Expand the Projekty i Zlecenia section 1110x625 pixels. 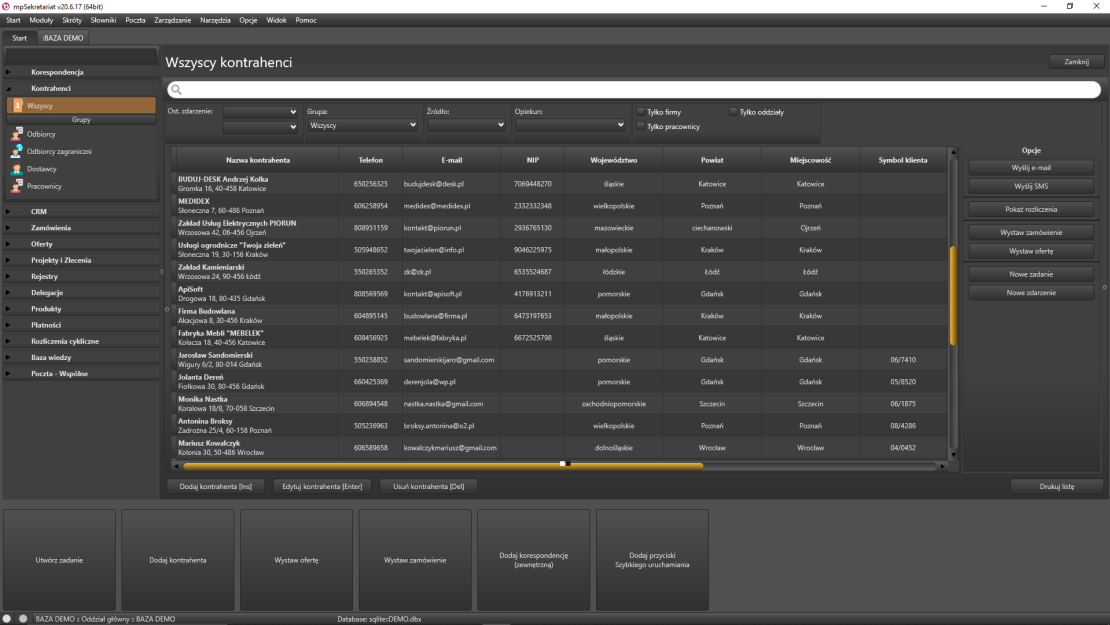8,260
